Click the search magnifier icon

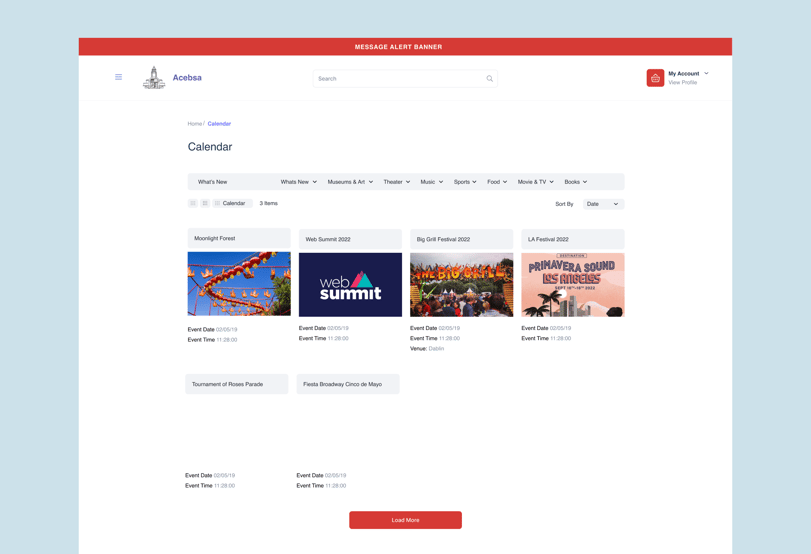pos(489,78)
